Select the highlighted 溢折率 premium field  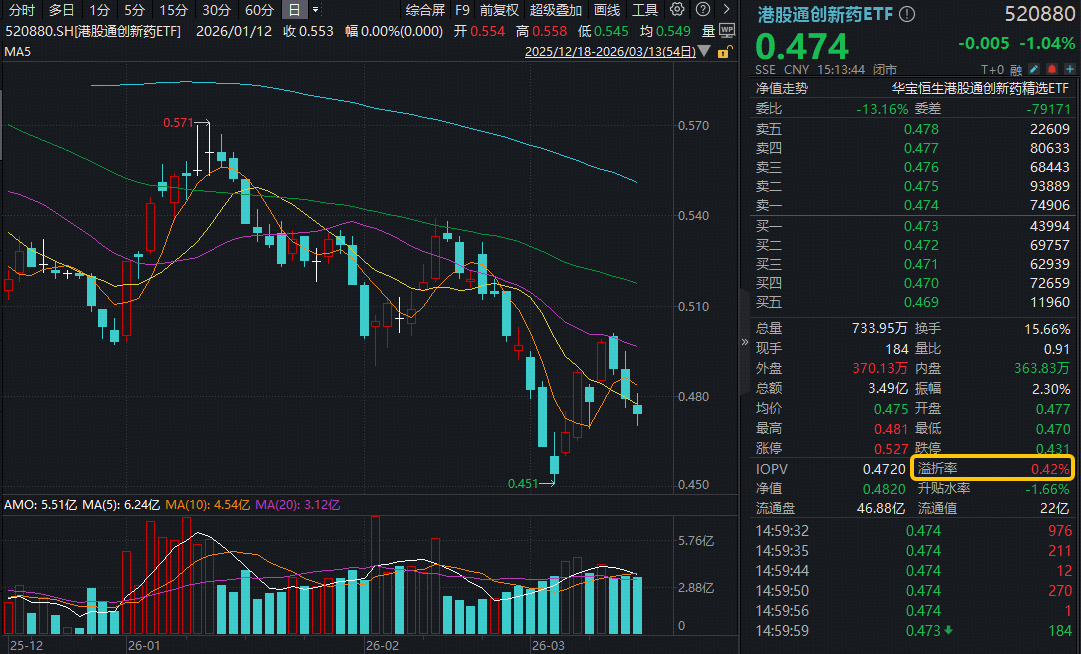click(992, 468)
